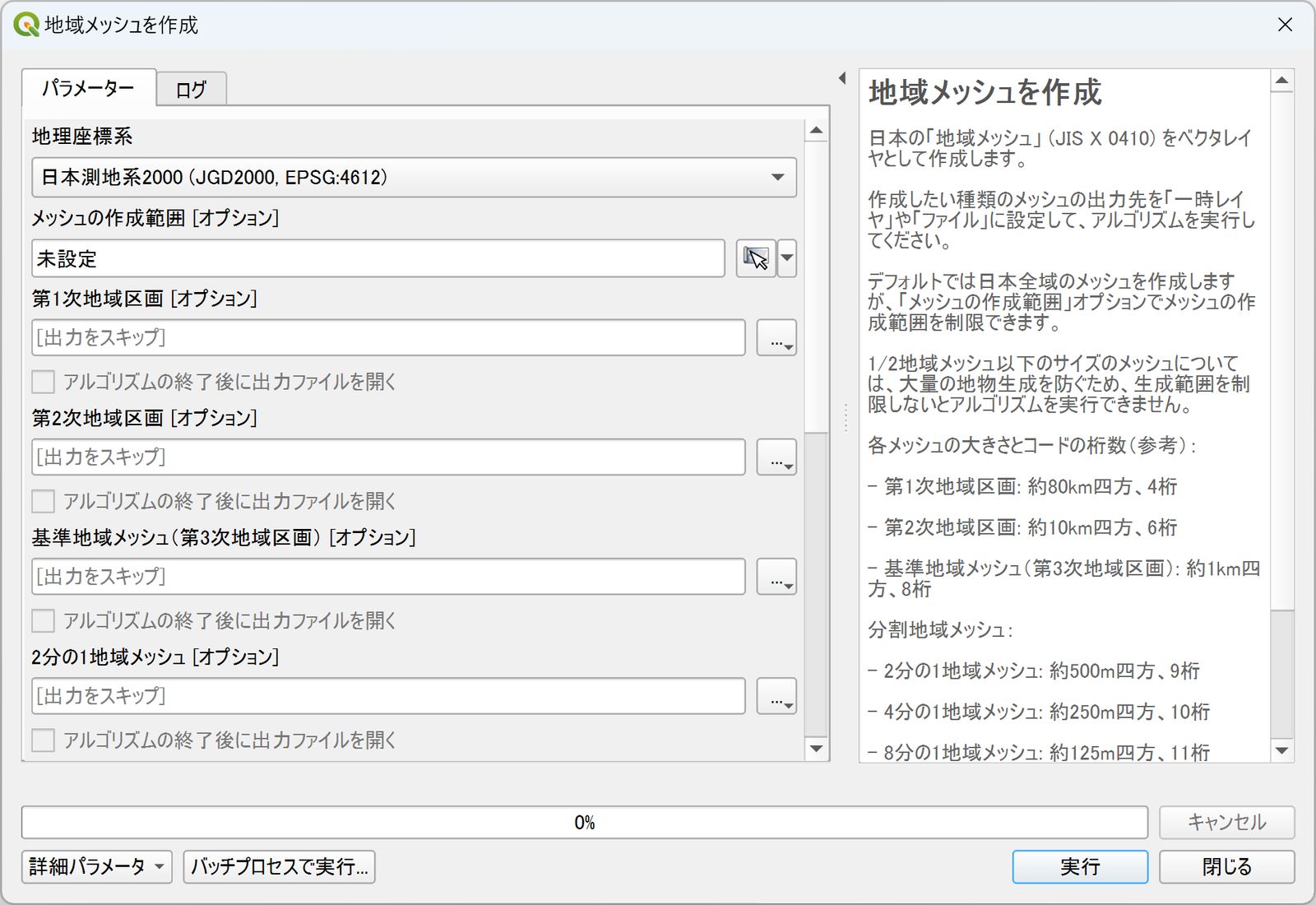The image size is (1316, 905).
Task: Open the mesh extent options dropdown arrow
Action: pyautogui.click(x=787, y=258)
